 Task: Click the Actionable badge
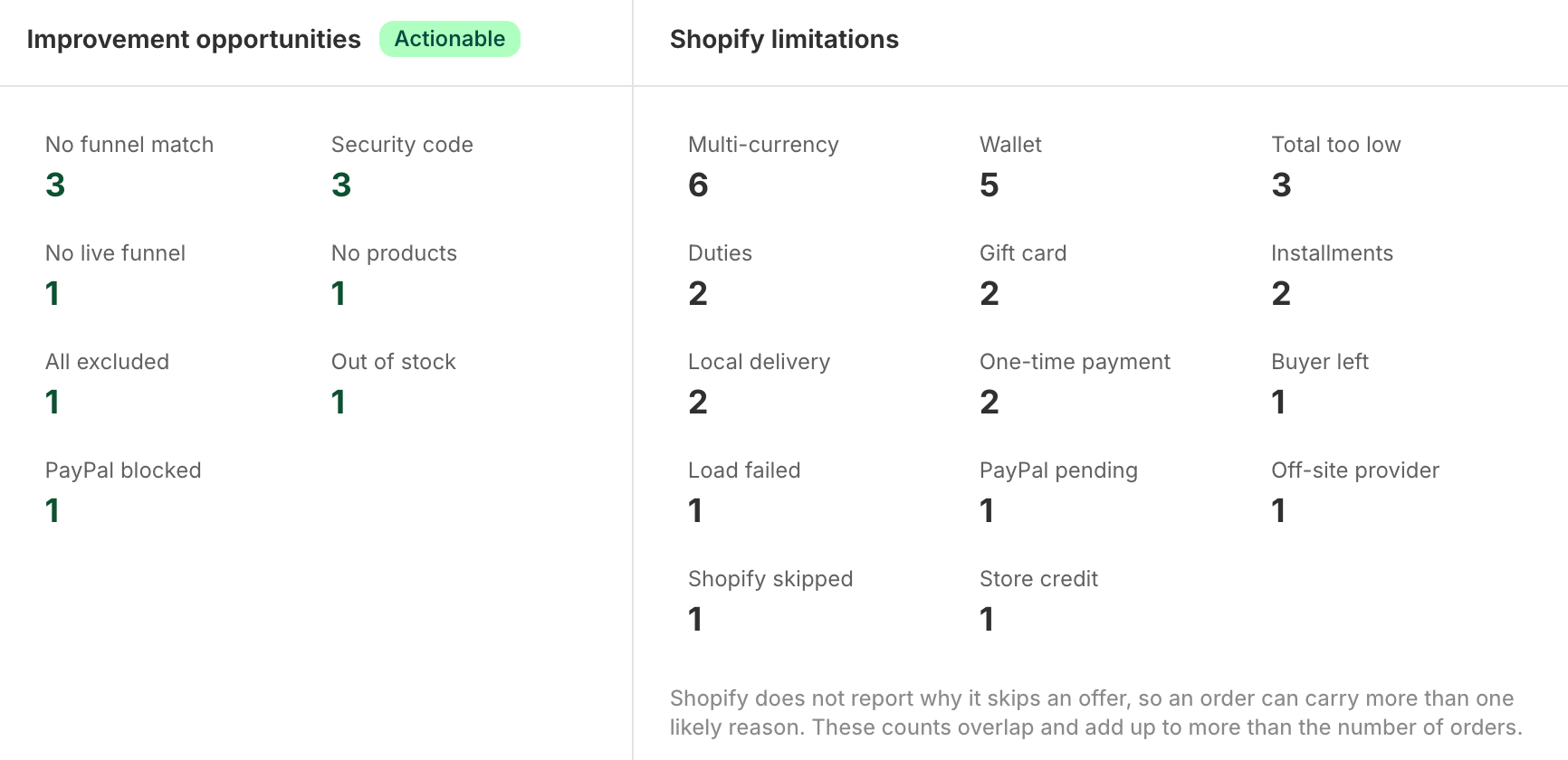tap(450, 39)
